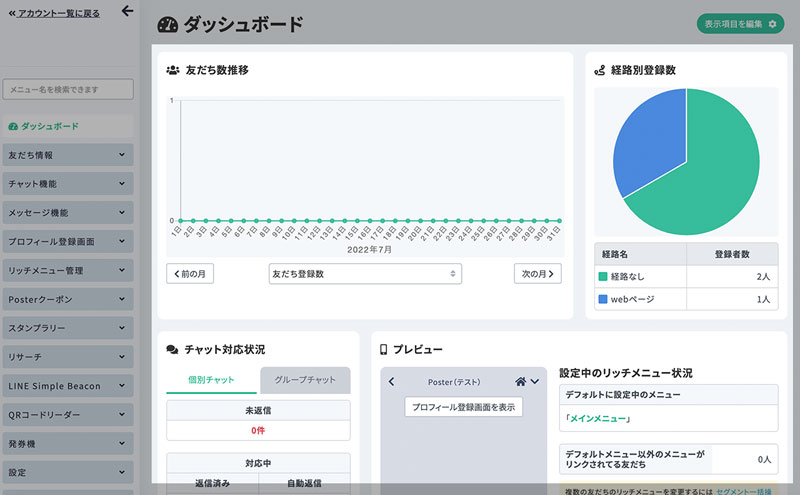Click デフォルトに設定中のメニュー heading
Viewport: 800px width, 495px height.
(x=623, y=394)
